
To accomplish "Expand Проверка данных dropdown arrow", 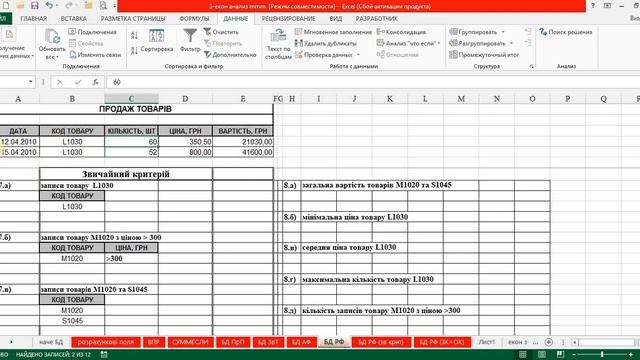I will [358, 55].
